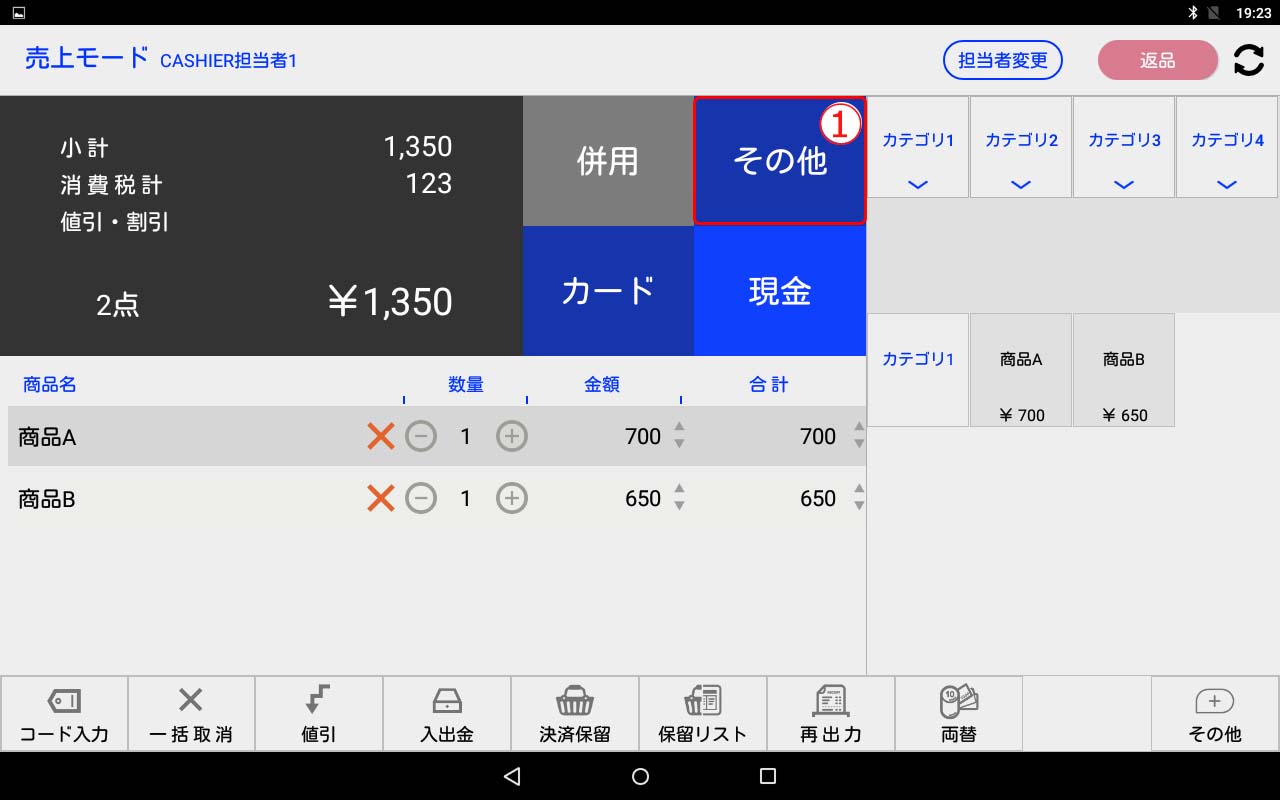1280x800 pixels.
Task: Tap 一括取消 to cancel all items
Action: (x=191, y=714)
